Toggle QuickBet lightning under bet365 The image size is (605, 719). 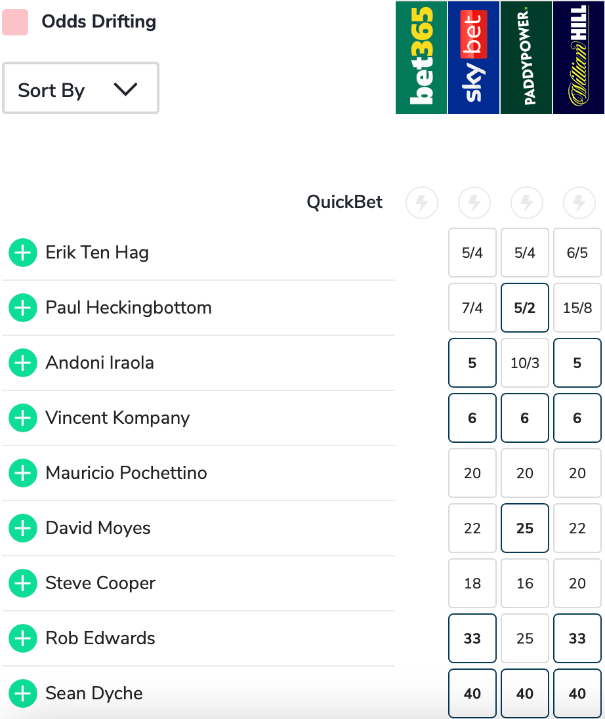tap(421, 203)
